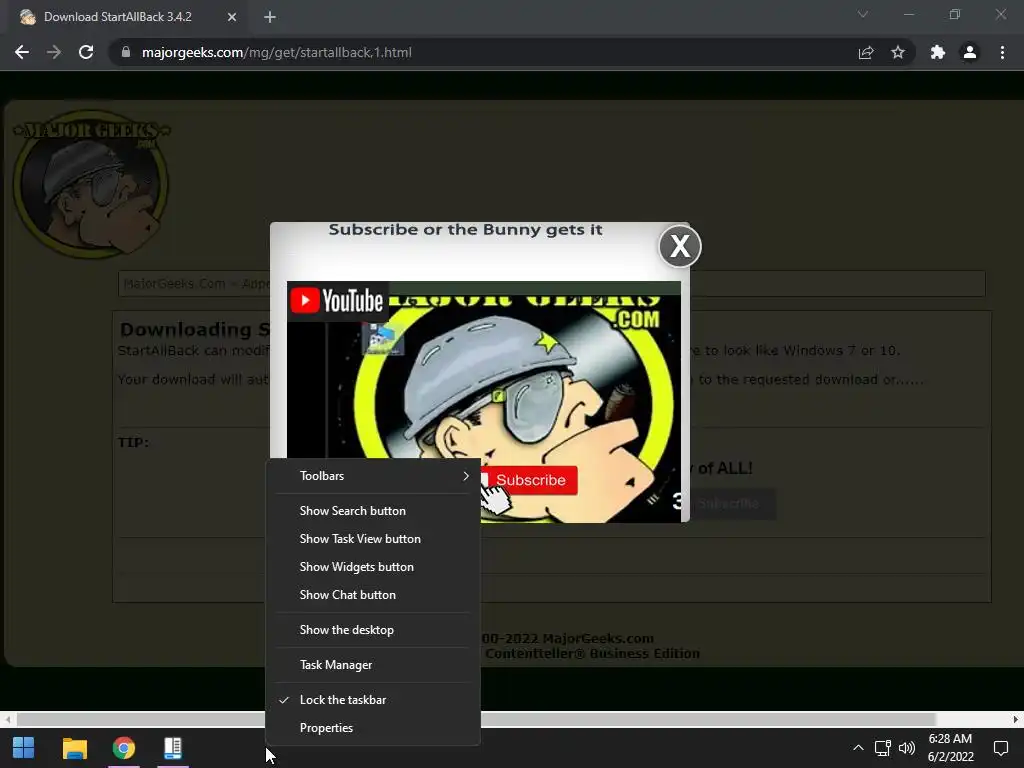Viewport: 1024px width, 768px height.
Task: Open the Chrome three-dot menu
Action: (1002, 52)
